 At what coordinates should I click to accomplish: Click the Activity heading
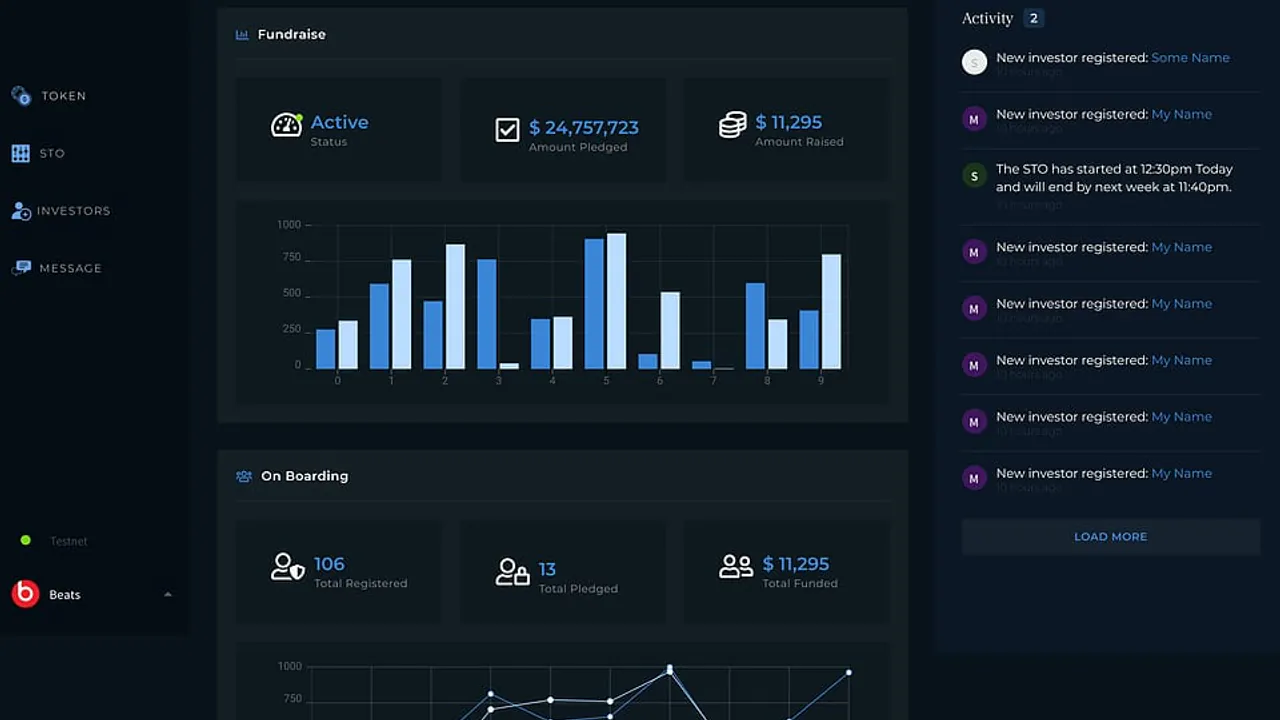tap(988, 18)
